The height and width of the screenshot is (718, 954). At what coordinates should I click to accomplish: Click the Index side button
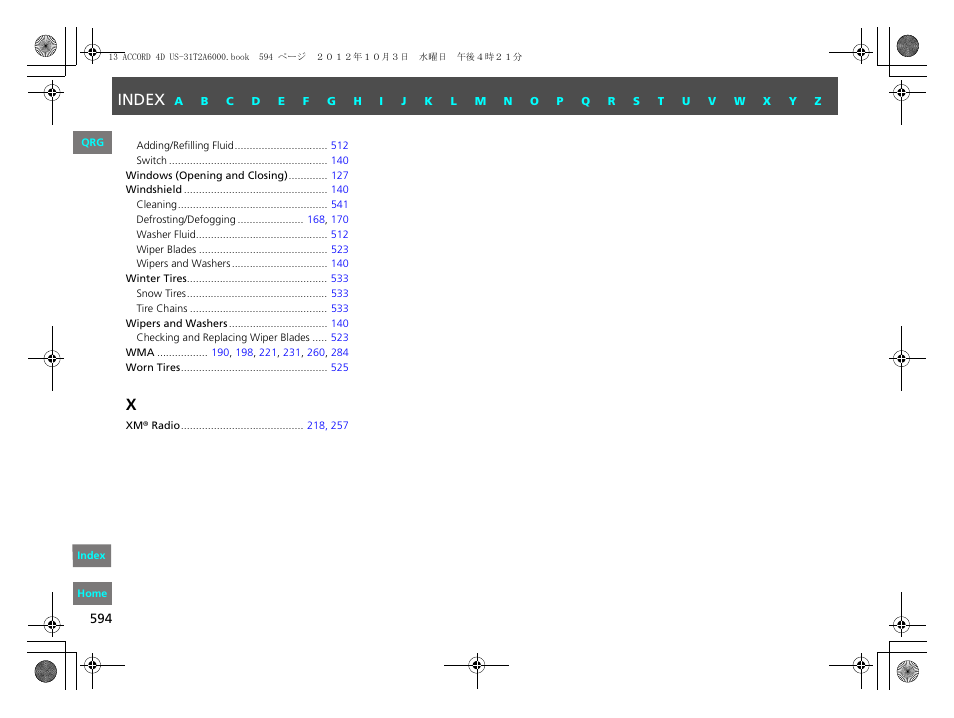click(x=92, y=556)
